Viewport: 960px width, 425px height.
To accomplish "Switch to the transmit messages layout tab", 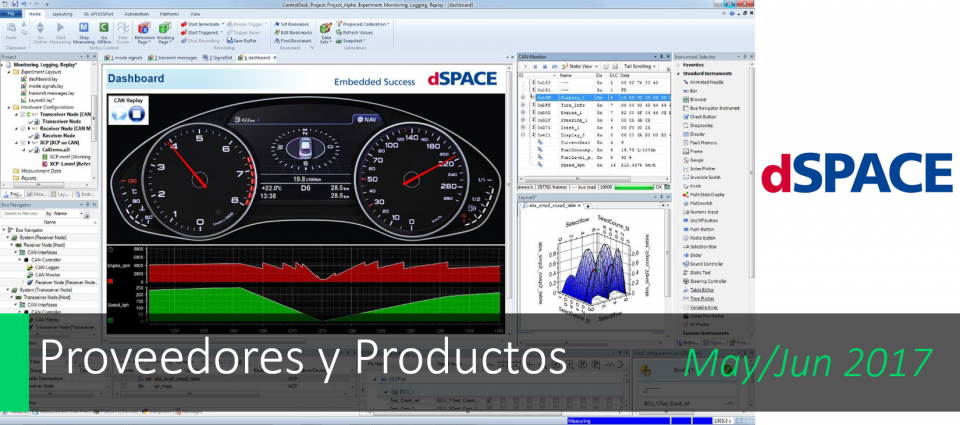I will [x=173, y=58].
